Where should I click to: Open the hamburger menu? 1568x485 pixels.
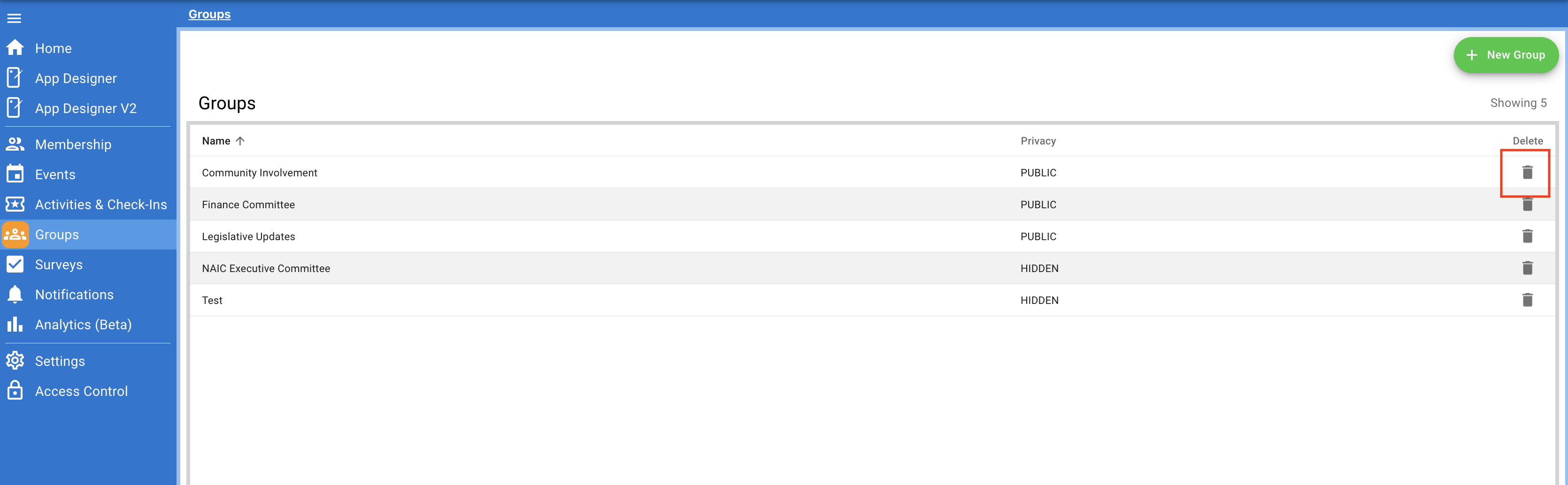point(14,18)
